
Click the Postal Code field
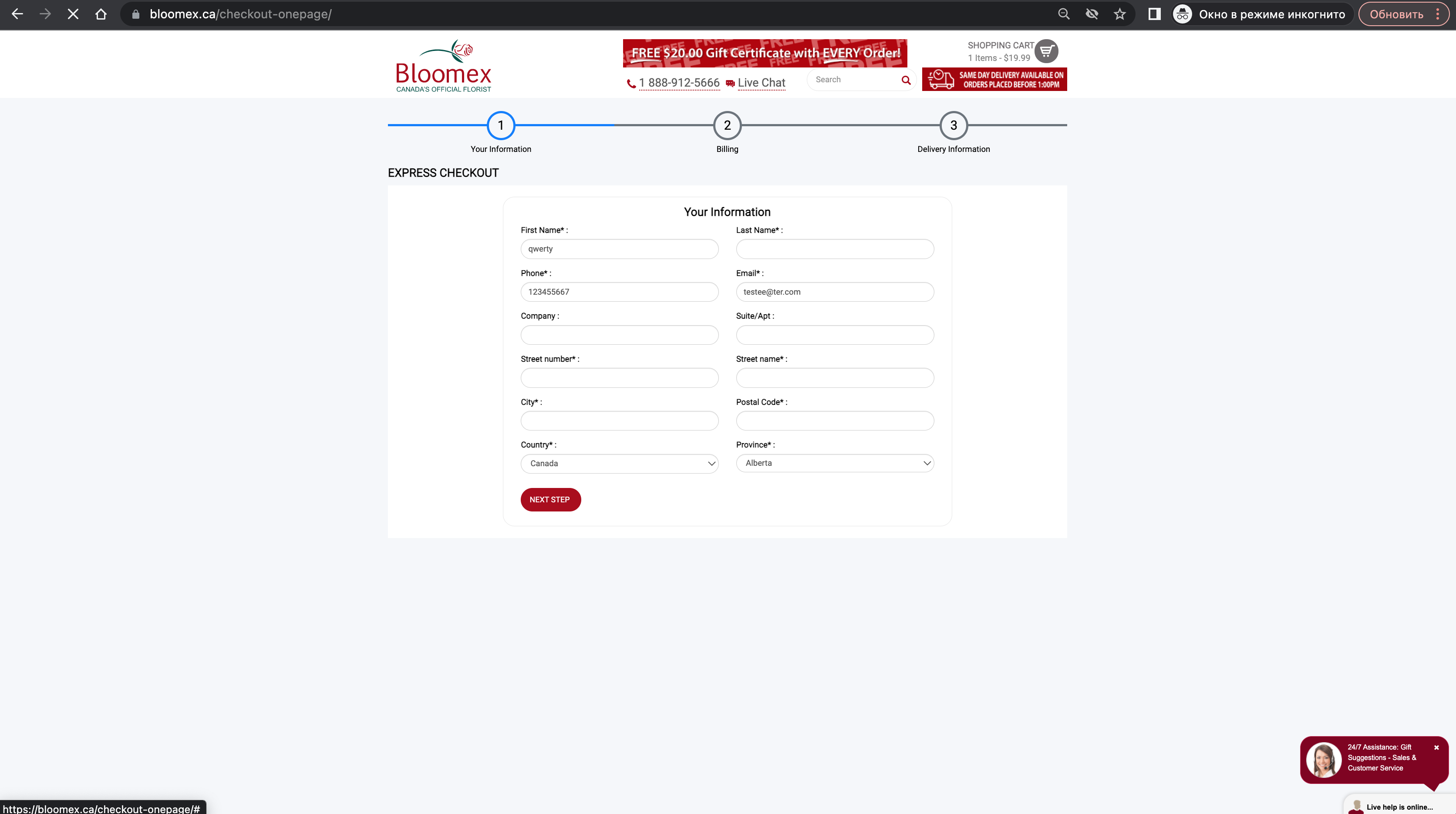pos(835,421)
